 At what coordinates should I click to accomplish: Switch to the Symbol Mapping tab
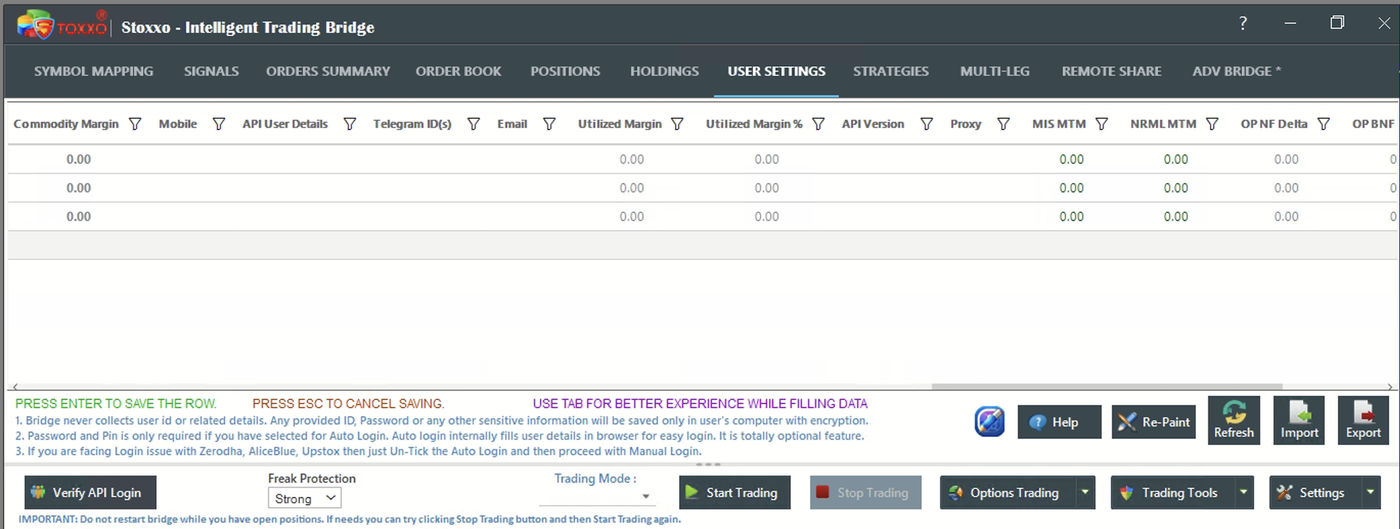click(x=94, y=71)
